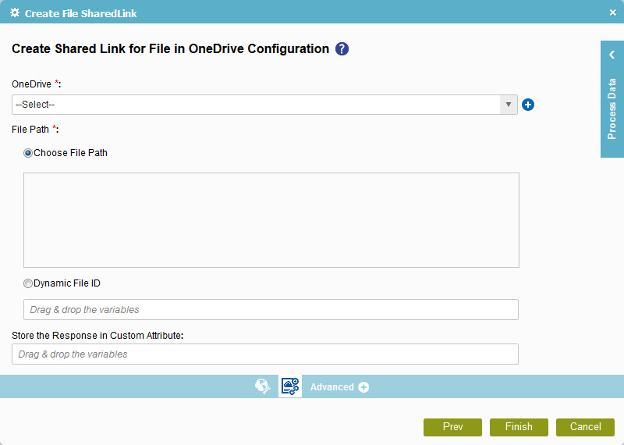Close the Create File SharedLink dialog
The image size is (624, 445).
point(613,13)
